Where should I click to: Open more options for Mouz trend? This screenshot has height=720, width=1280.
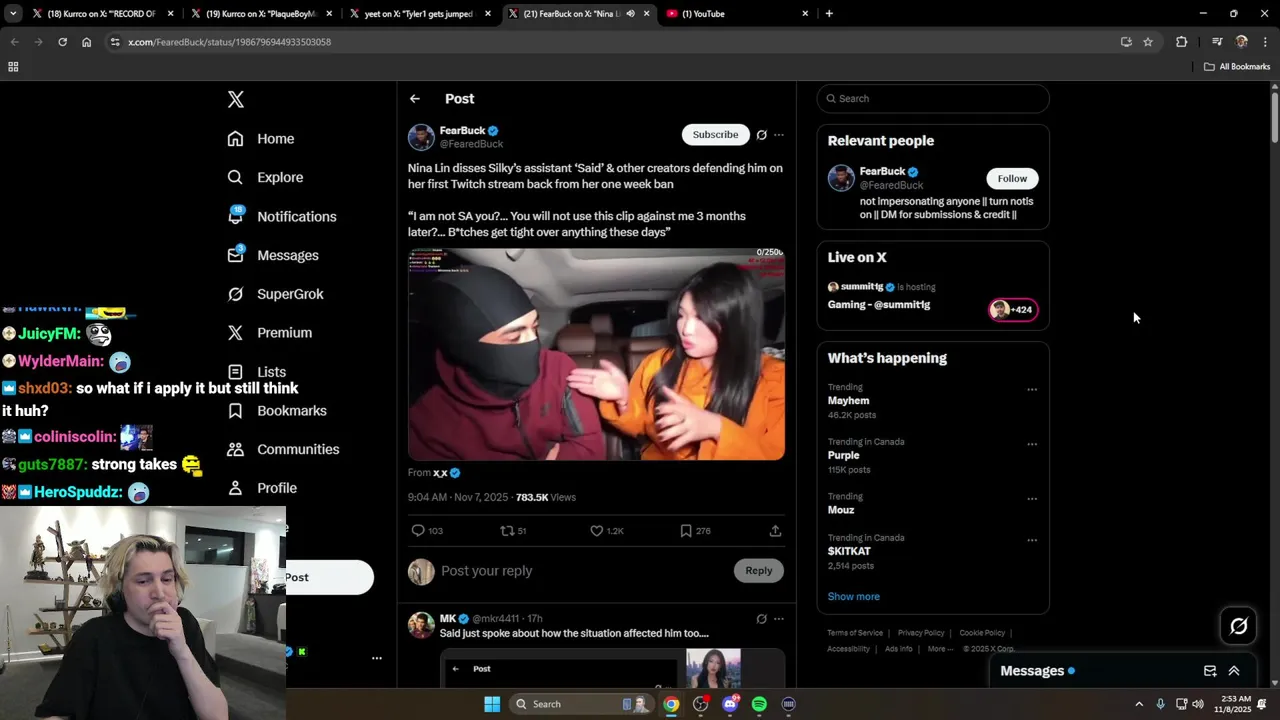1032,499
